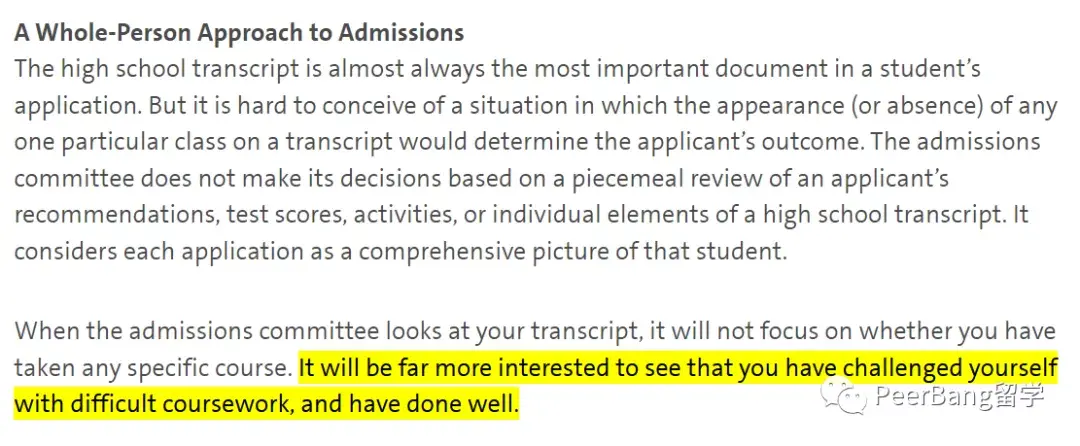Click the word "comprehensive" in the first paragraph
The height and width of the screenshot is (446, 1080).
446,251
